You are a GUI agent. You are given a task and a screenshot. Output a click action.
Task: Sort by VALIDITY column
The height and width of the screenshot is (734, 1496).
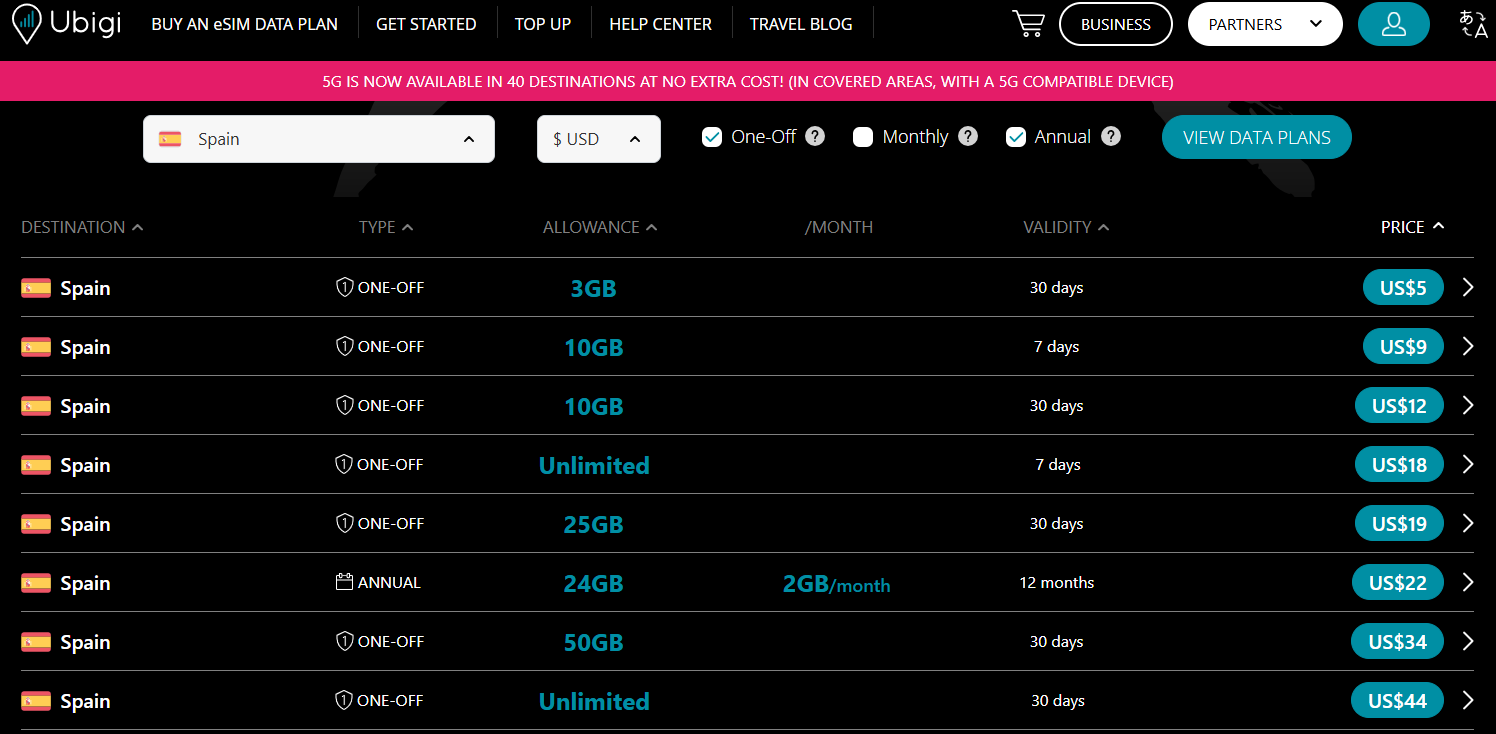click(1066, 227)
